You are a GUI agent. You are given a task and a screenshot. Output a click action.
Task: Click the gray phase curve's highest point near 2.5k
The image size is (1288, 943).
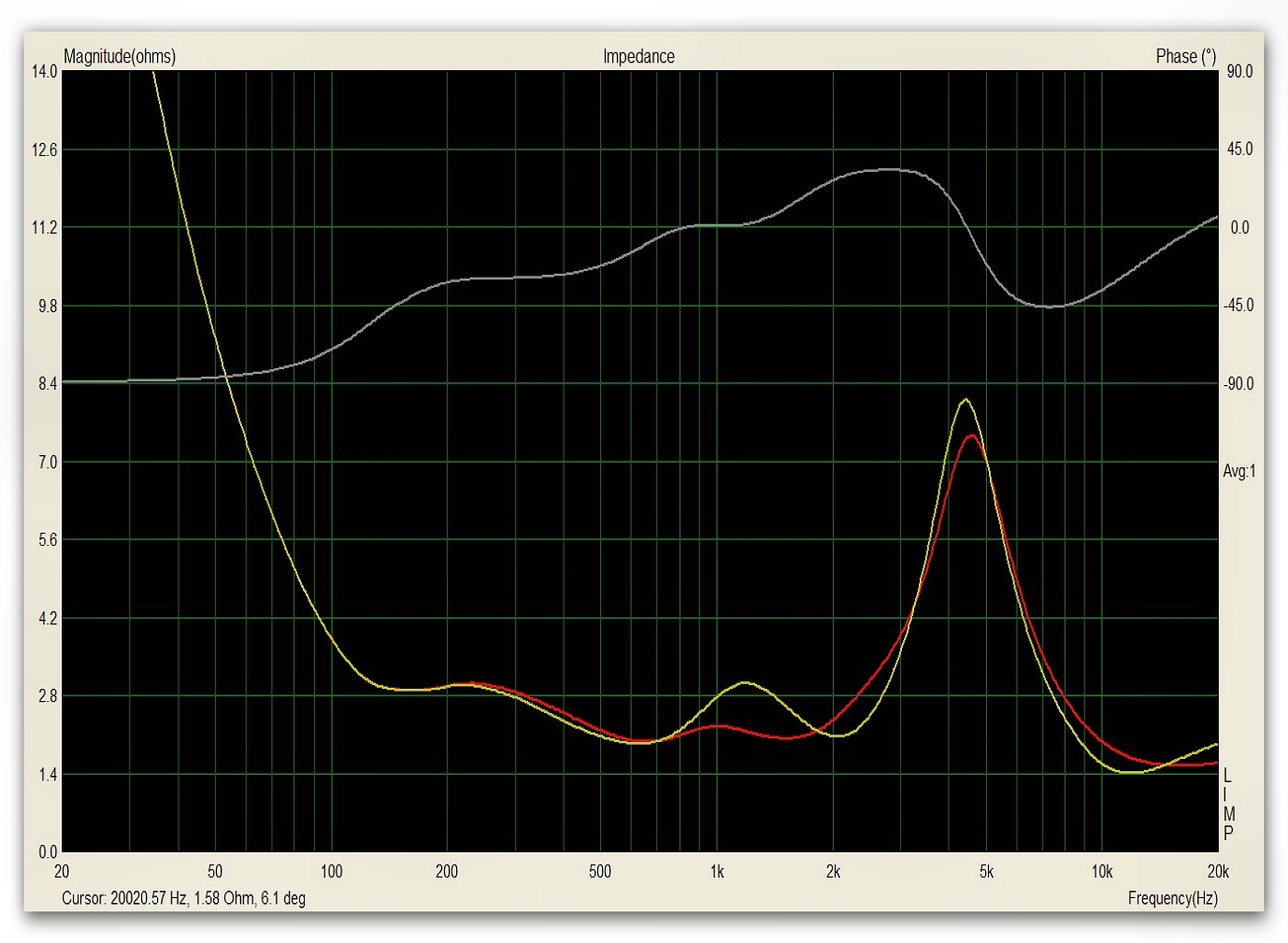(x=888, y=169)
